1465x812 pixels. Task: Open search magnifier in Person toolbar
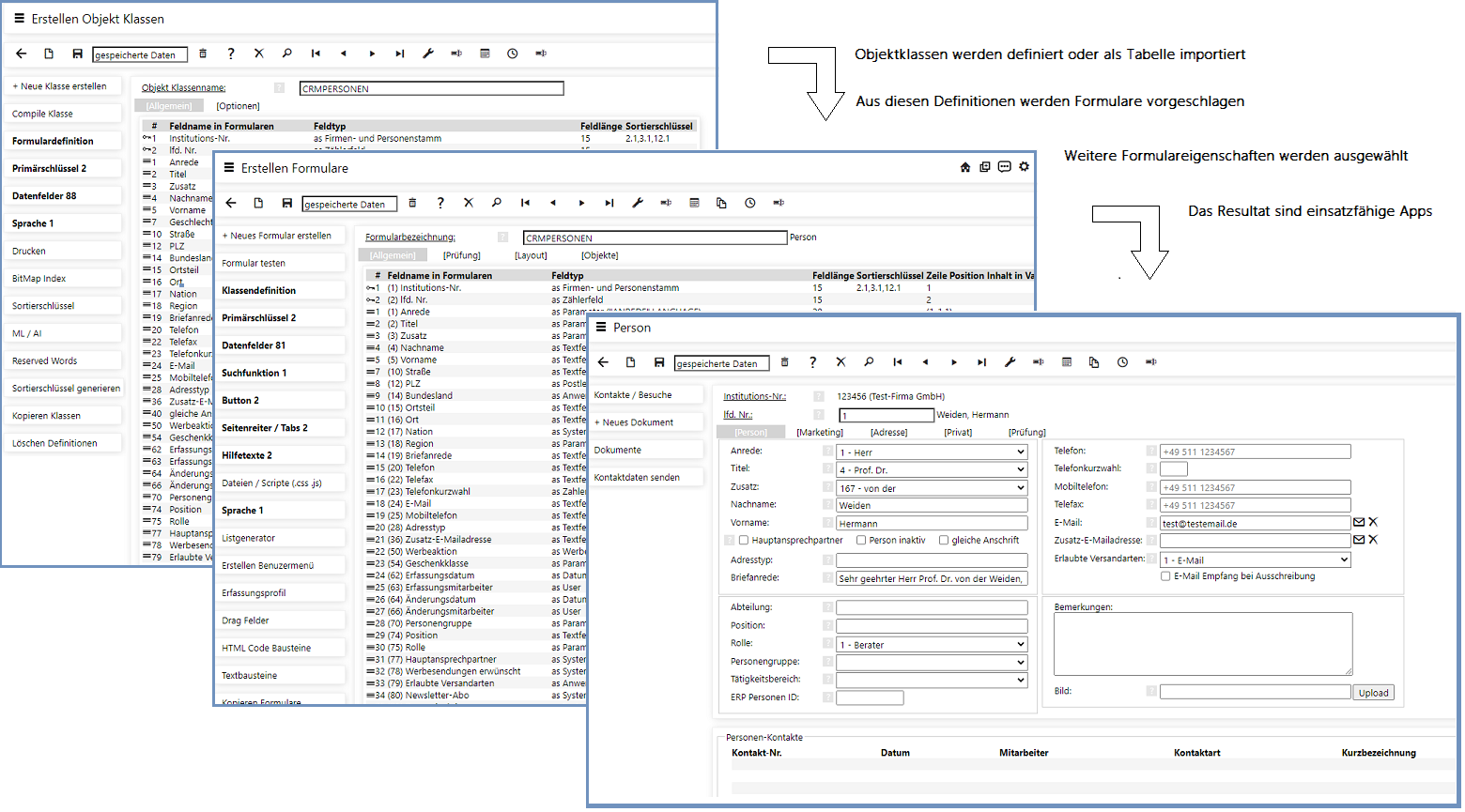869,362
